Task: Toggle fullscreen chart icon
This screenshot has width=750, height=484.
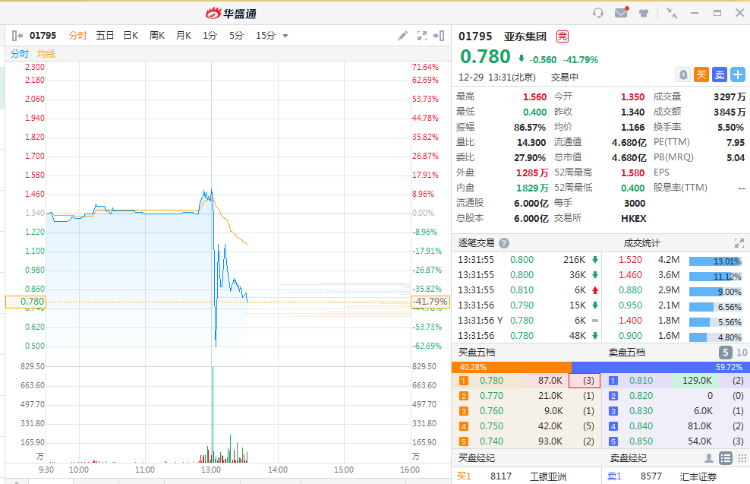Action: pos(422,35)
